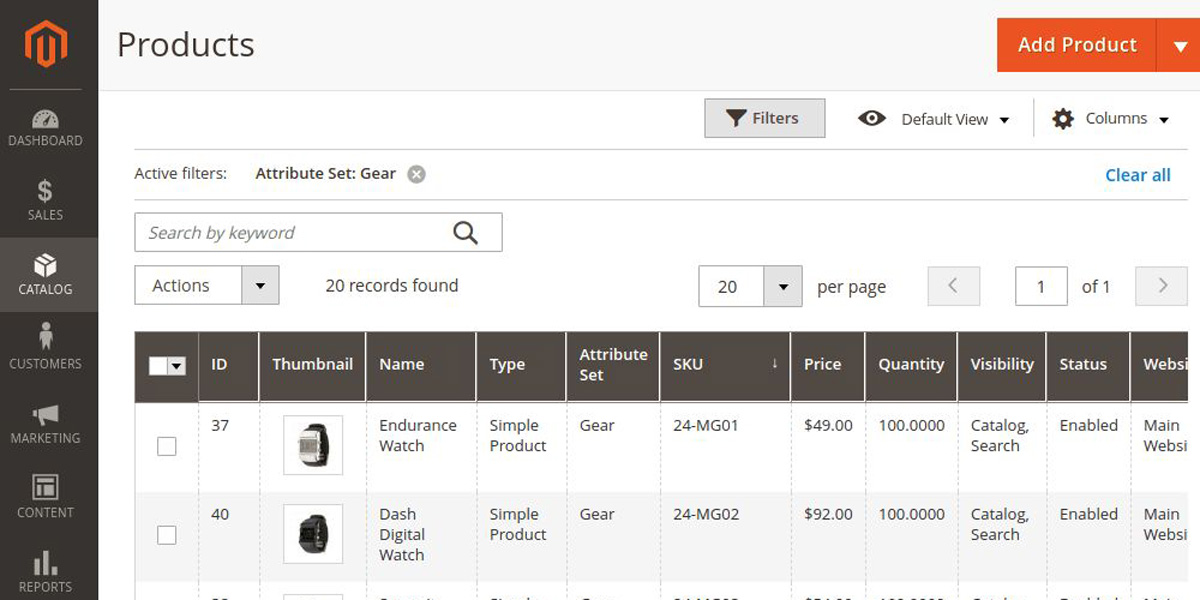Sort by the Name column header
1200x600 pixels.
point(420,365)
